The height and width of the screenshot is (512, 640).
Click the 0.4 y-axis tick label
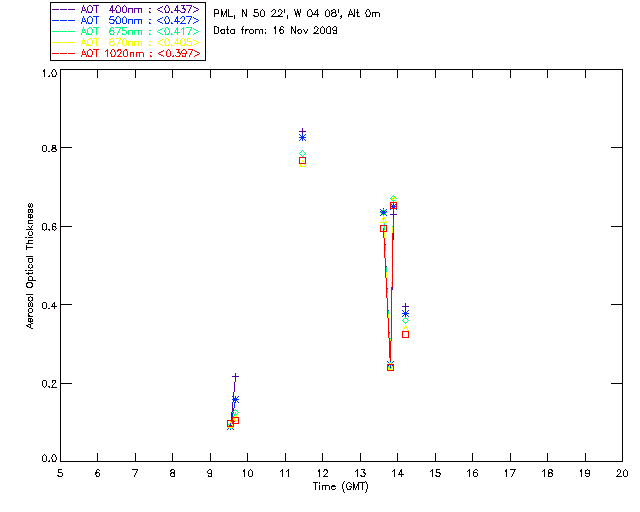tap(49, 305)
